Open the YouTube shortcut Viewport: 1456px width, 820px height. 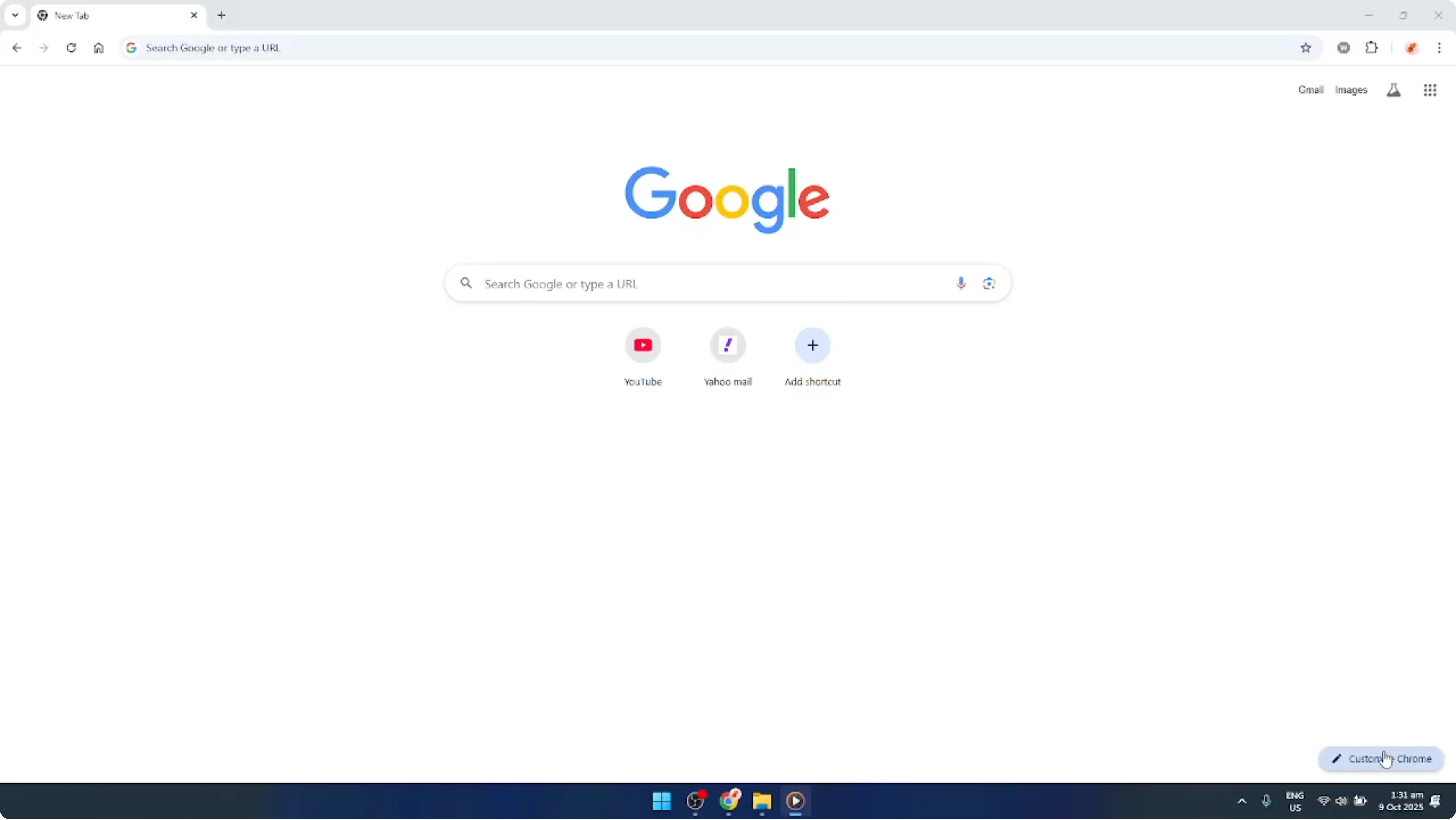point(643,357)
